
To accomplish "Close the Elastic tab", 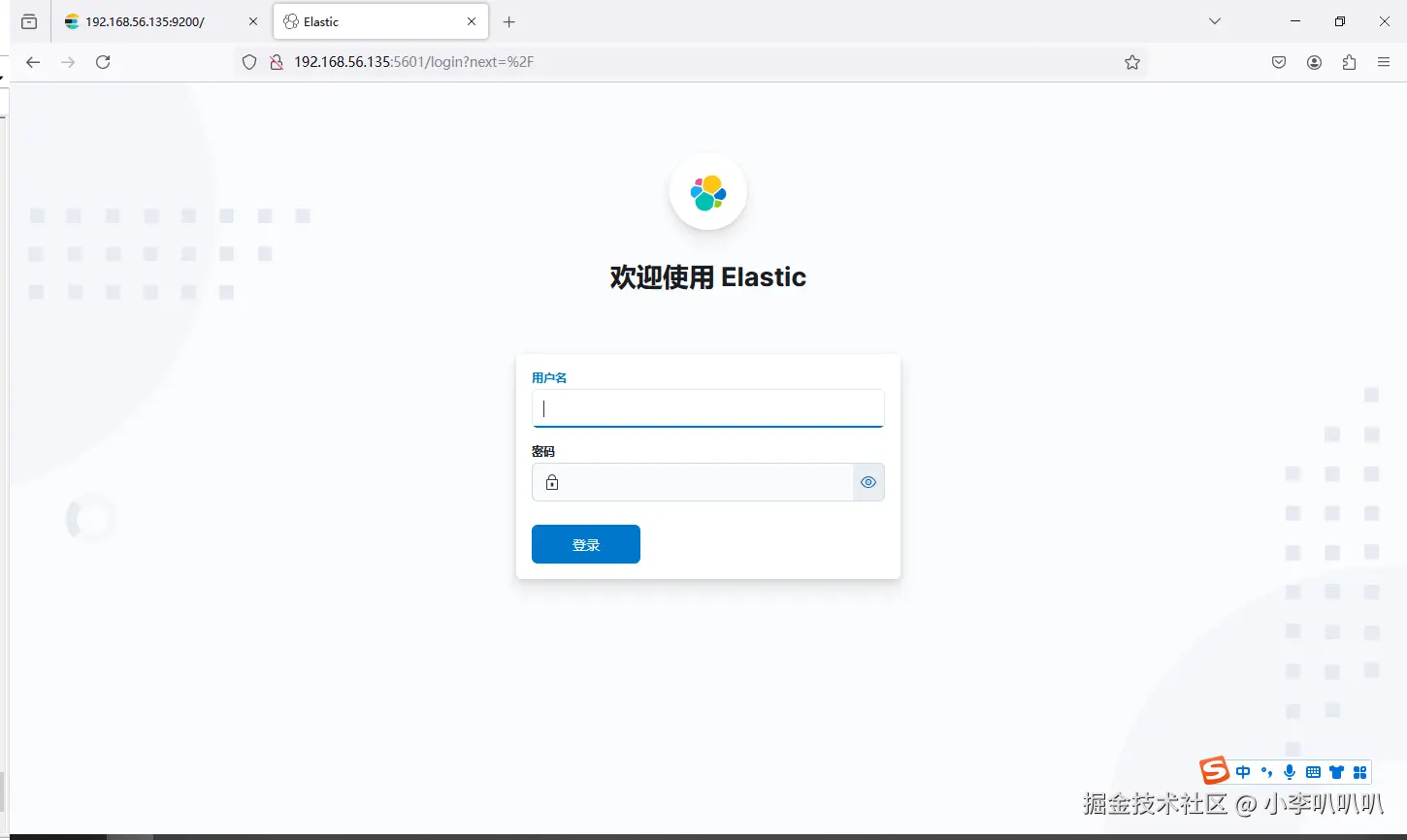I will tap(472, 21).
